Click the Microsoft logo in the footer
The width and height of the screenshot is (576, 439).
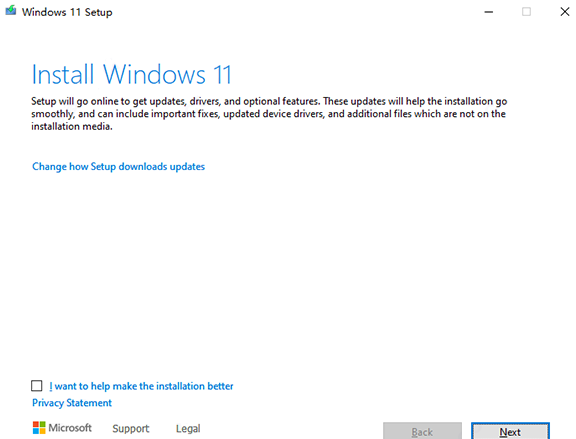[x=62, y=428]
